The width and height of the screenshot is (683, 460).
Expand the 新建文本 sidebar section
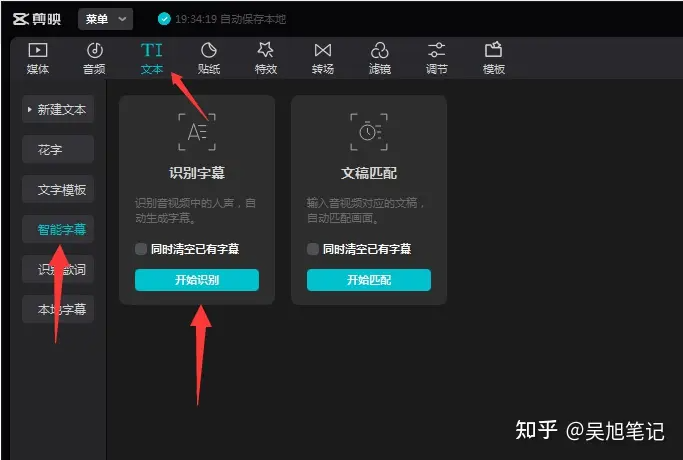(58, 110)
